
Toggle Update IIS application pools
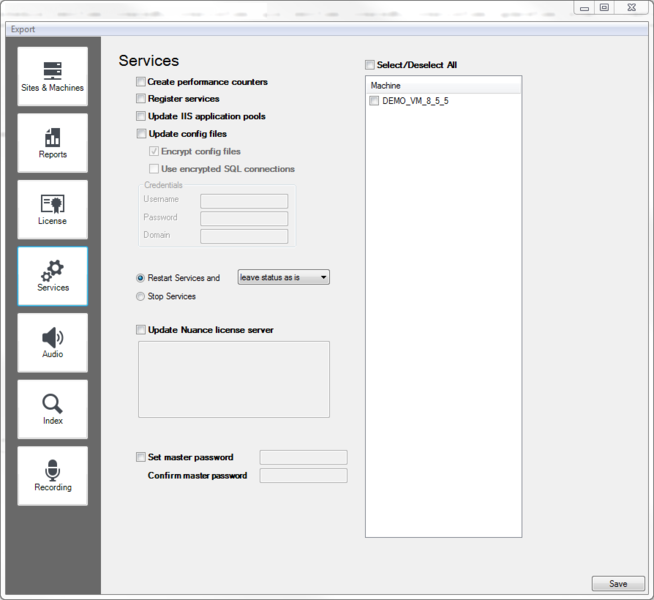point(141,117)
